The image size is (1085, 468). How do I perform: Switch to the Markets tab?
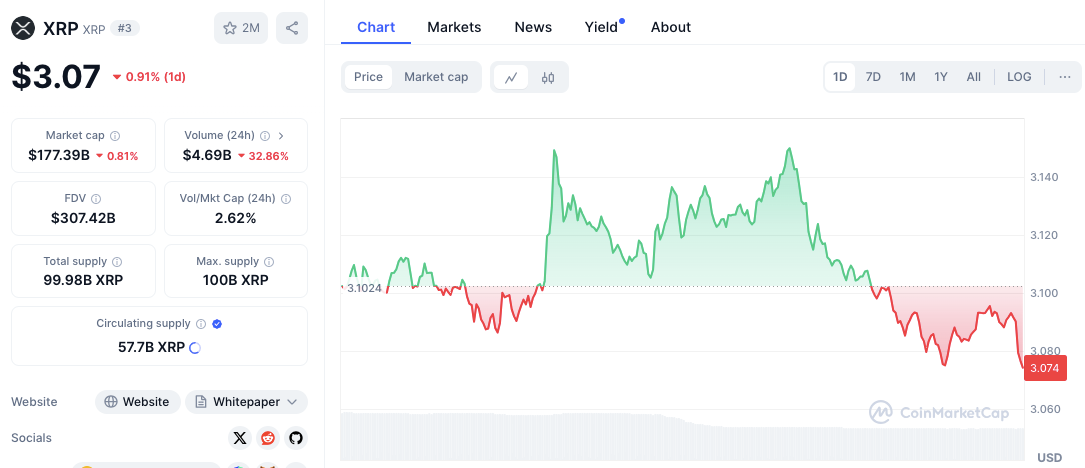454,27
